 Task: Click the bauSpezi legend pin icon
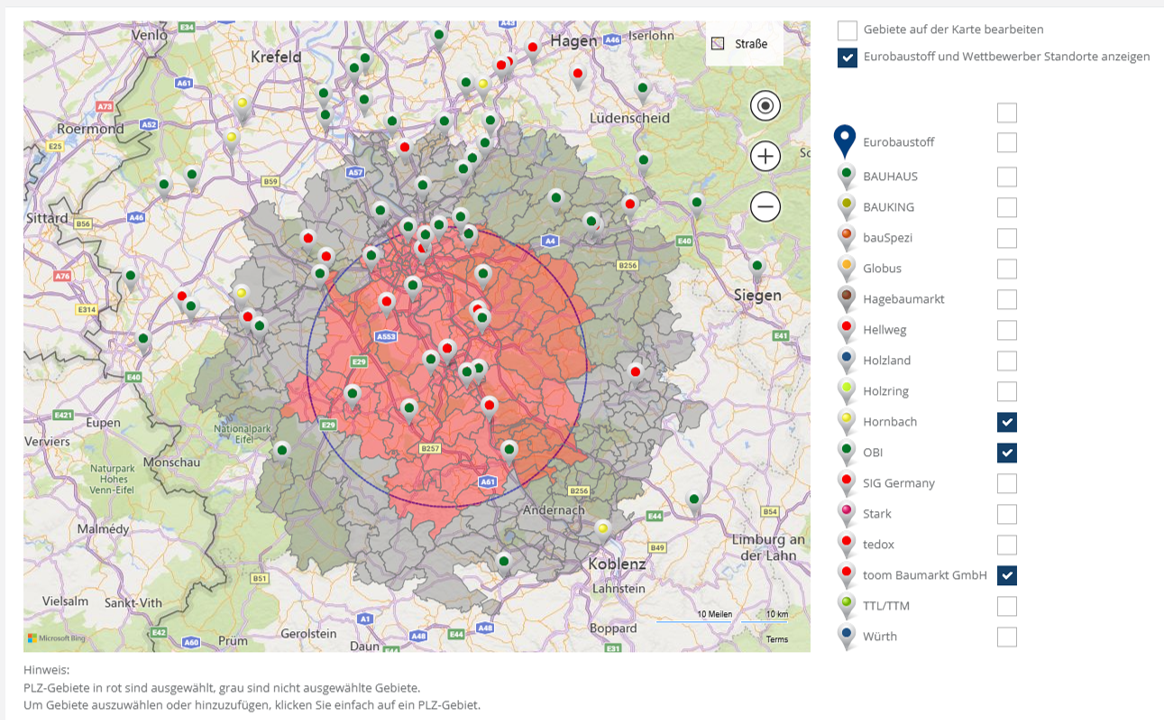click(846, 238)
